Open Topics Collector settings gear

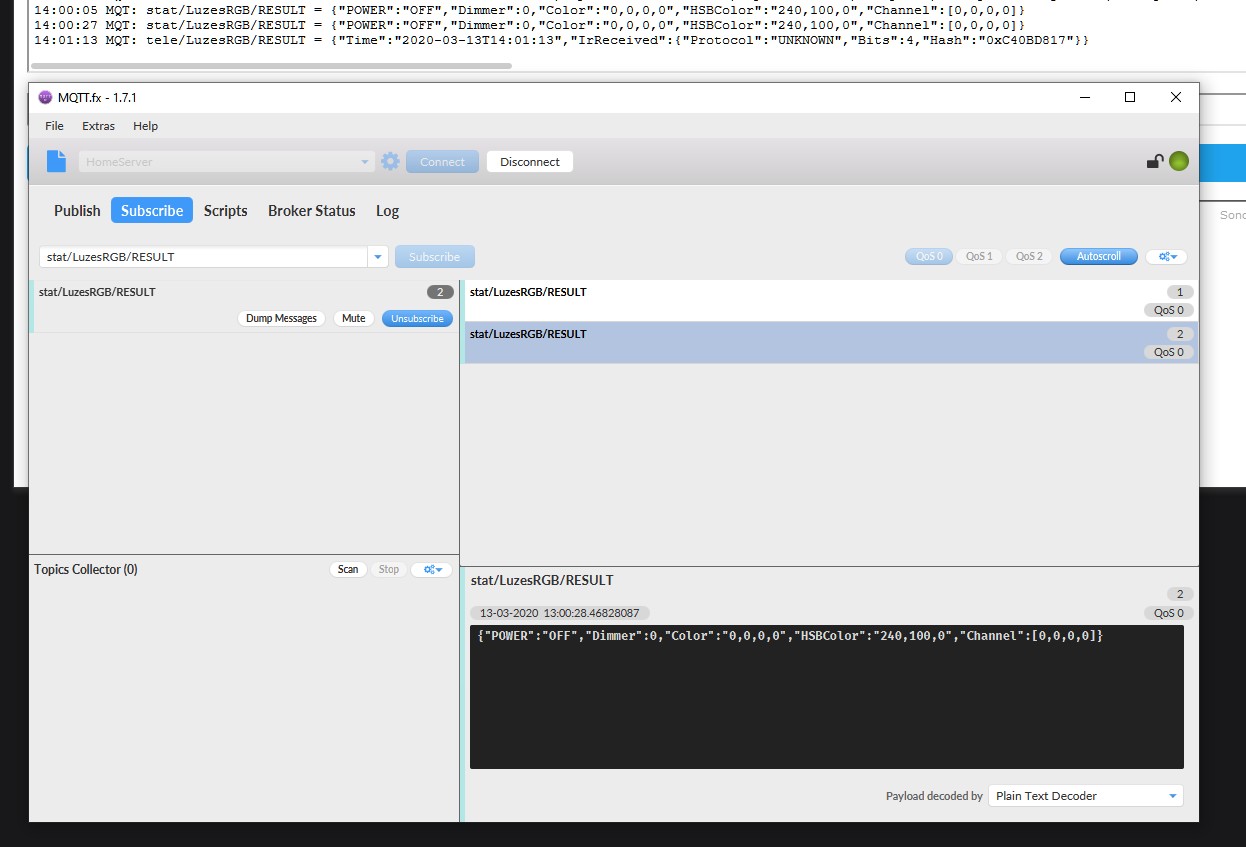click(x=432, y=569)
